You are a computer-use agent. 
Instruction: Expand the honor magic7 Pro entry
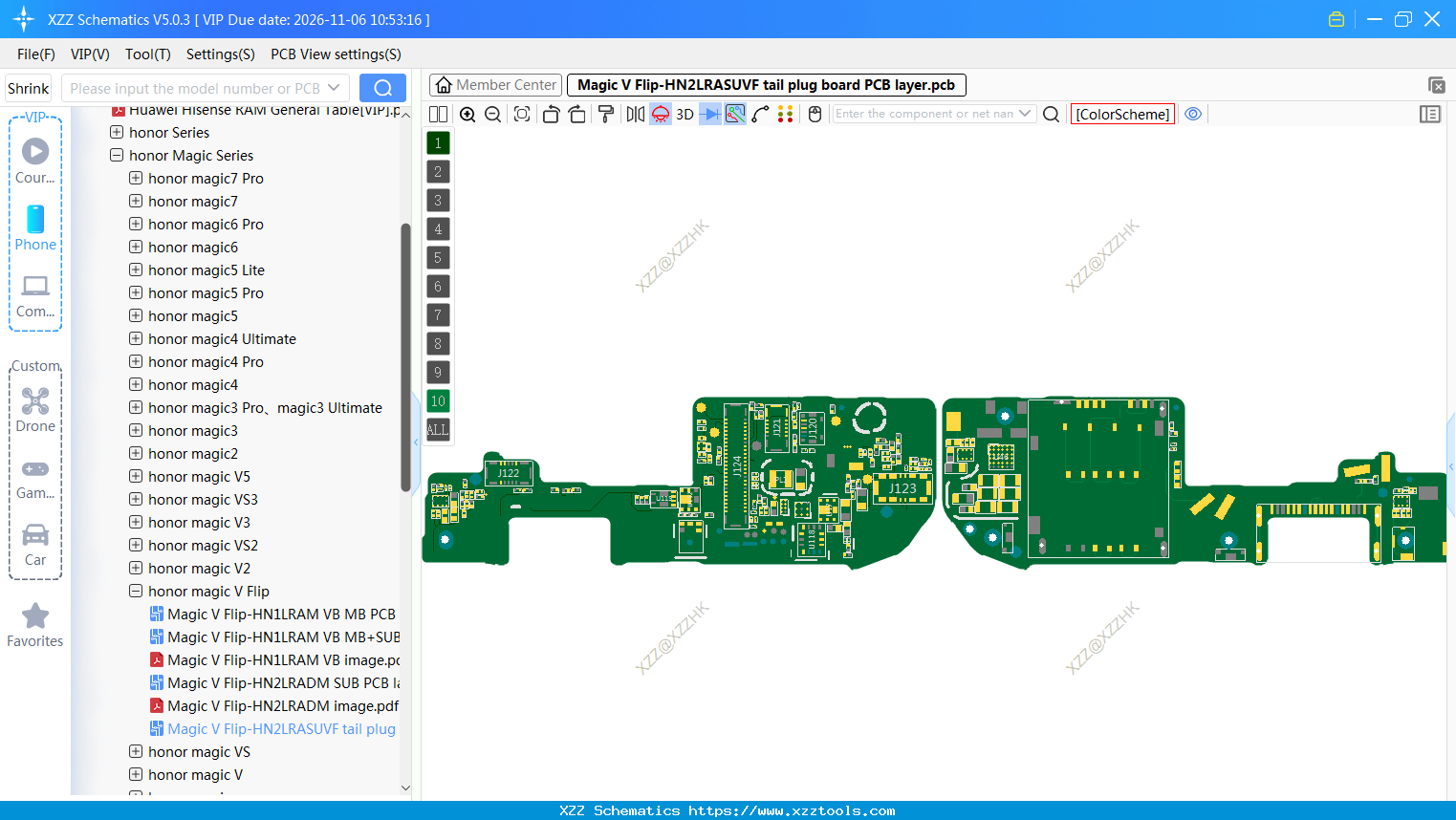click(135, 178)
